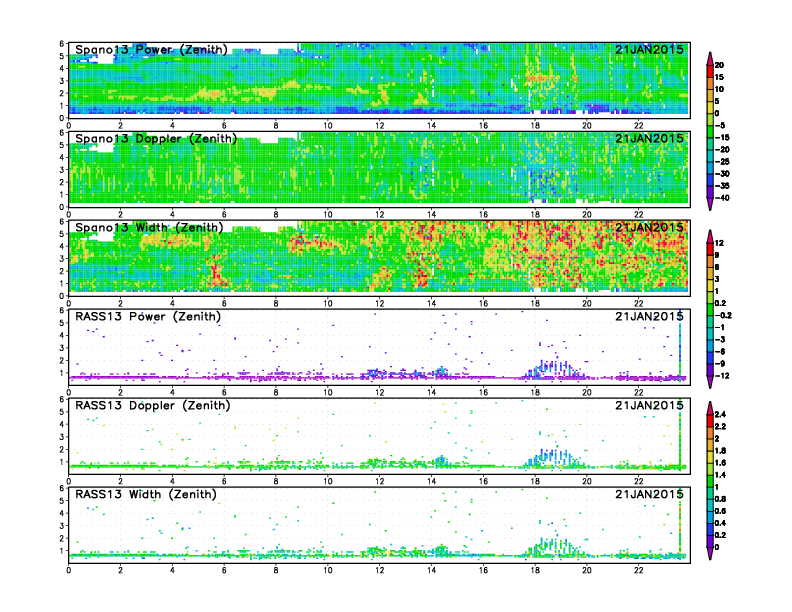
Task: Click the "1.4" label on the bottom colorbar
Action: coord(720,475)
